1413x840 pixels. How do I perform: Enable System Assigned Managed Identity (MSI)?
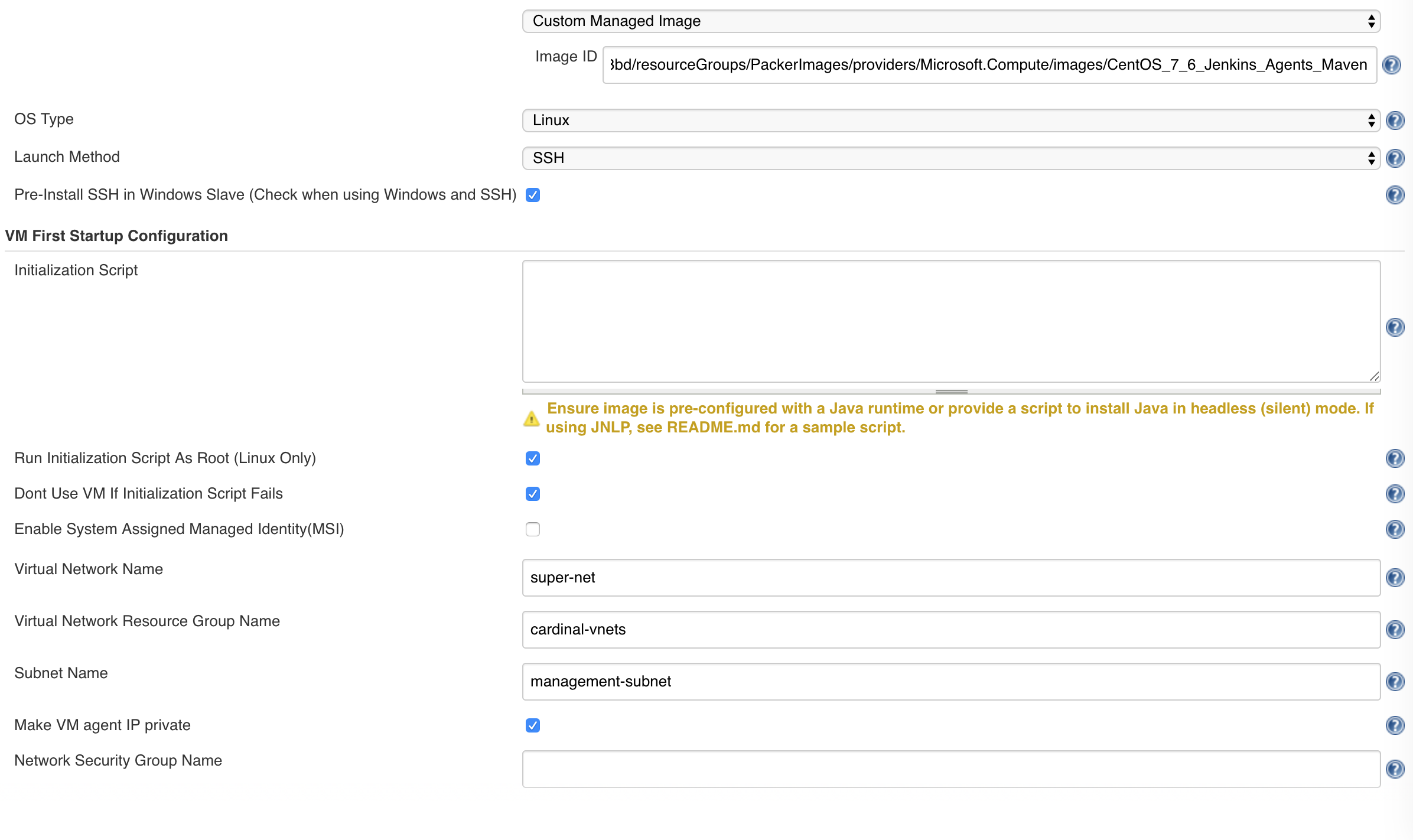pos(533,529)
